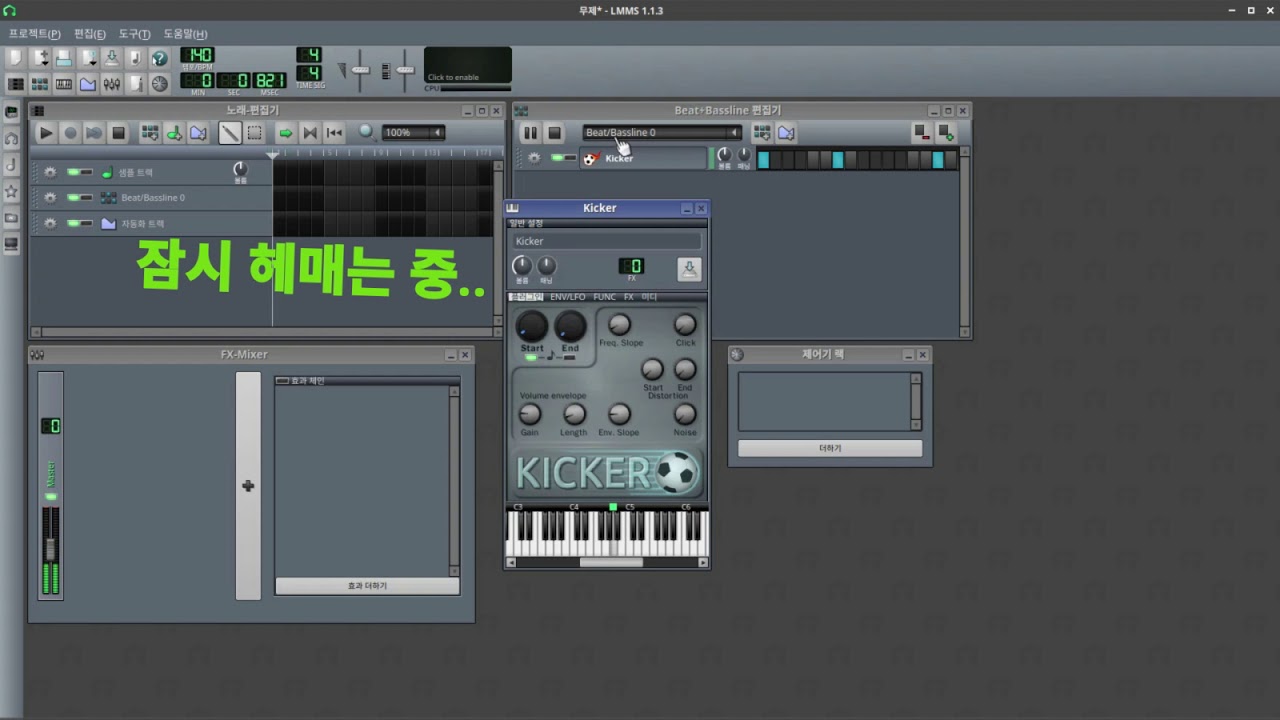1280x720 pixels.
Task: Export the current project icon
Action: coord(135,58)
